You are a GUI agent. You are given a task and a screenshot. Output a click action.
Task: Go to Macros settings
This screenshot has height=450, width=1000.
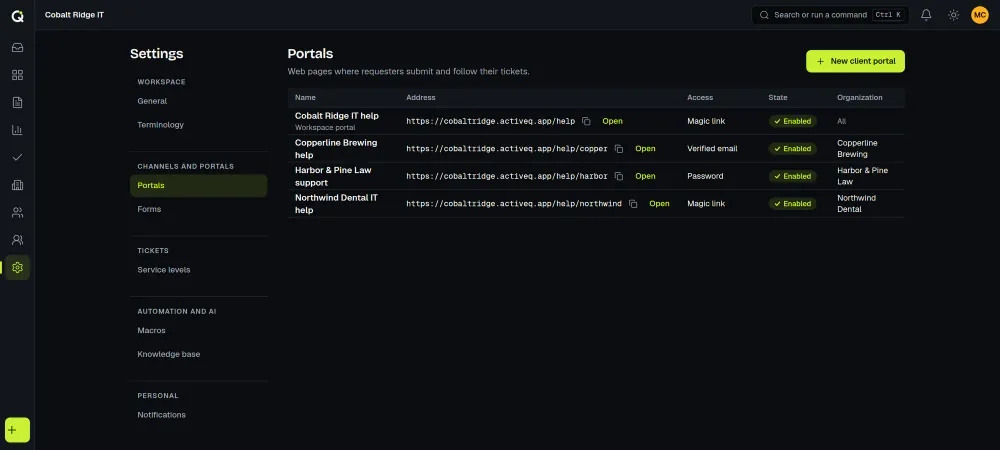coord(198,330)
